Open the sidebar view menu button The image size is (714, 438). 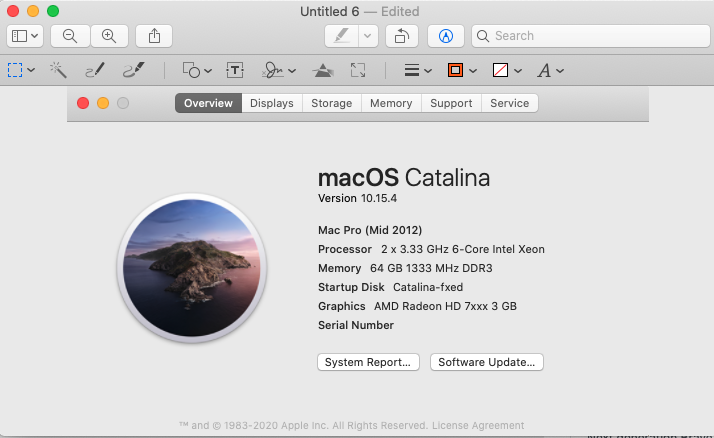pyautogui.click(x=25, y=36)
